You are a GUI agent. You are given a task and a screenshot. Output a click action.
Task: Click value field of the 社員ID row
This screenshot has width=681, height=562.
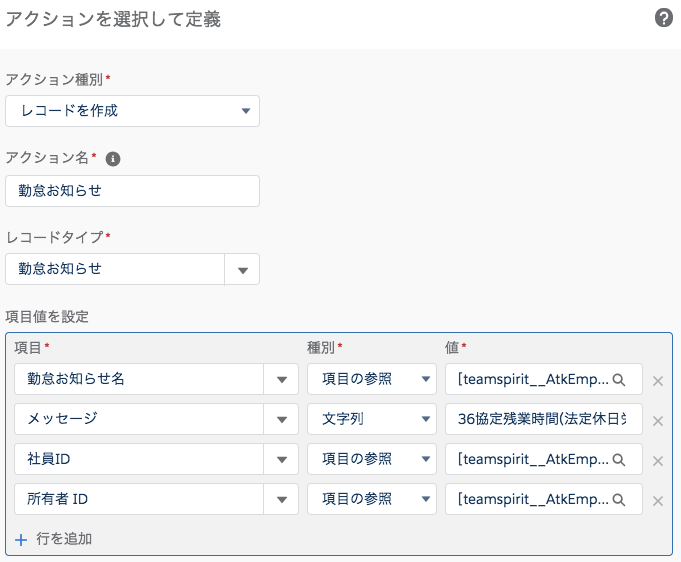[x=544, y=459]
